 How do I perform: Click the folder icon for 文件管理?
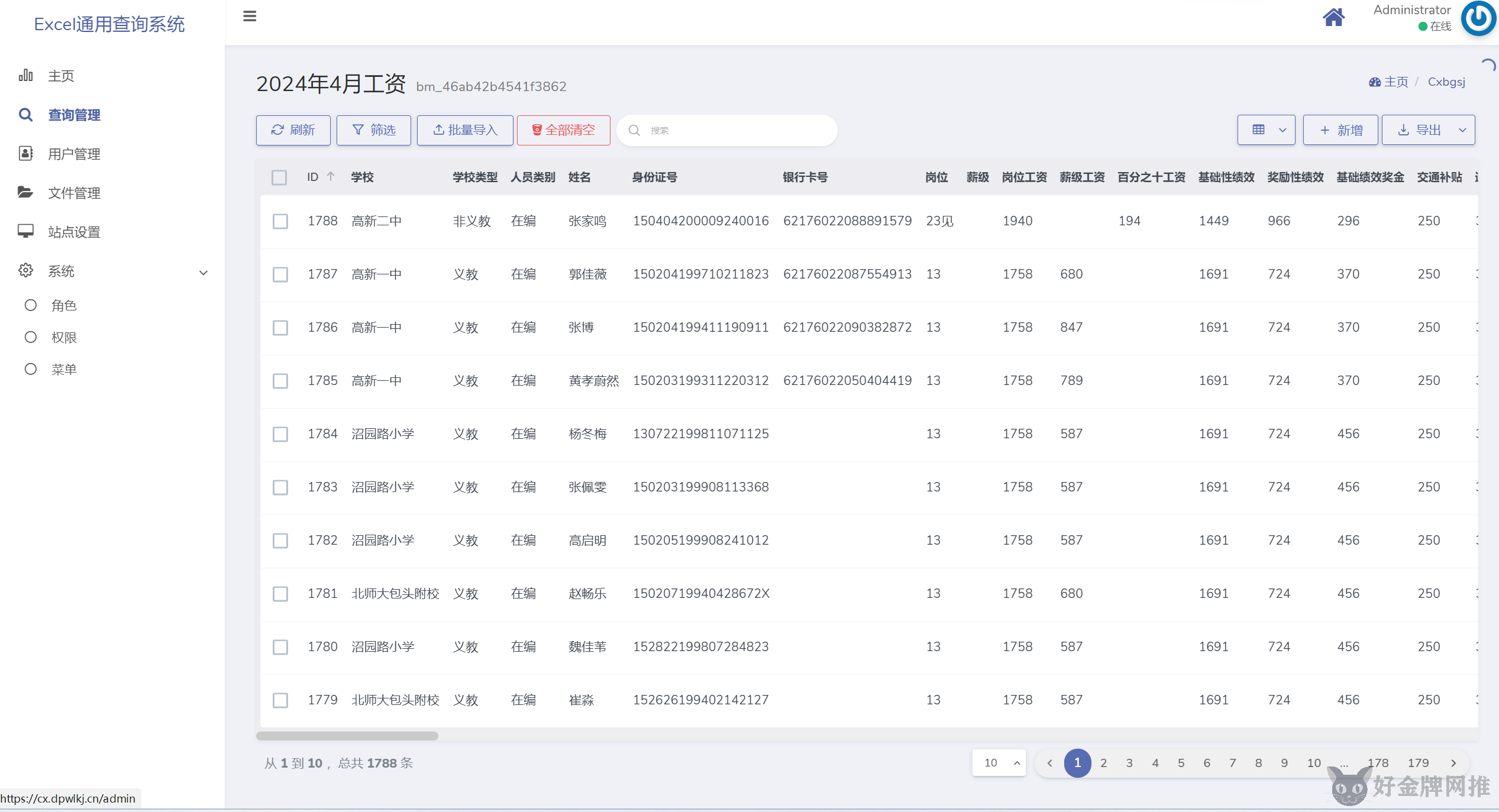click(x=25, y=192)
